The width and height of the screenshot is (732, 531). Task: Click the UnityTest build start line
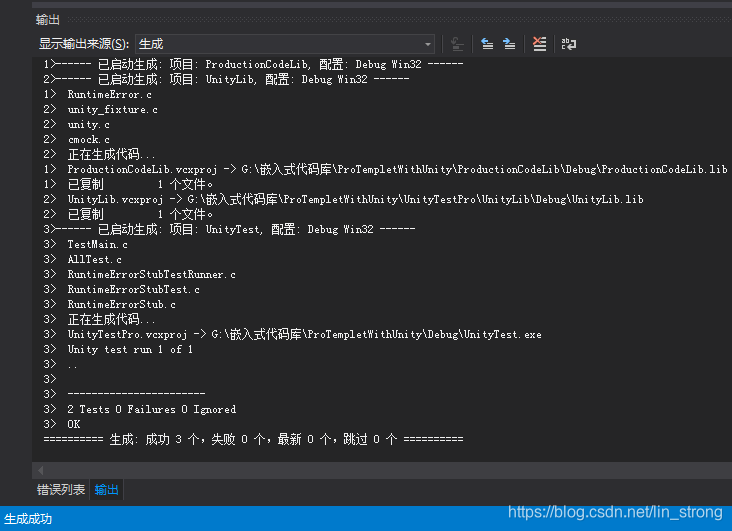coord(229,229)
